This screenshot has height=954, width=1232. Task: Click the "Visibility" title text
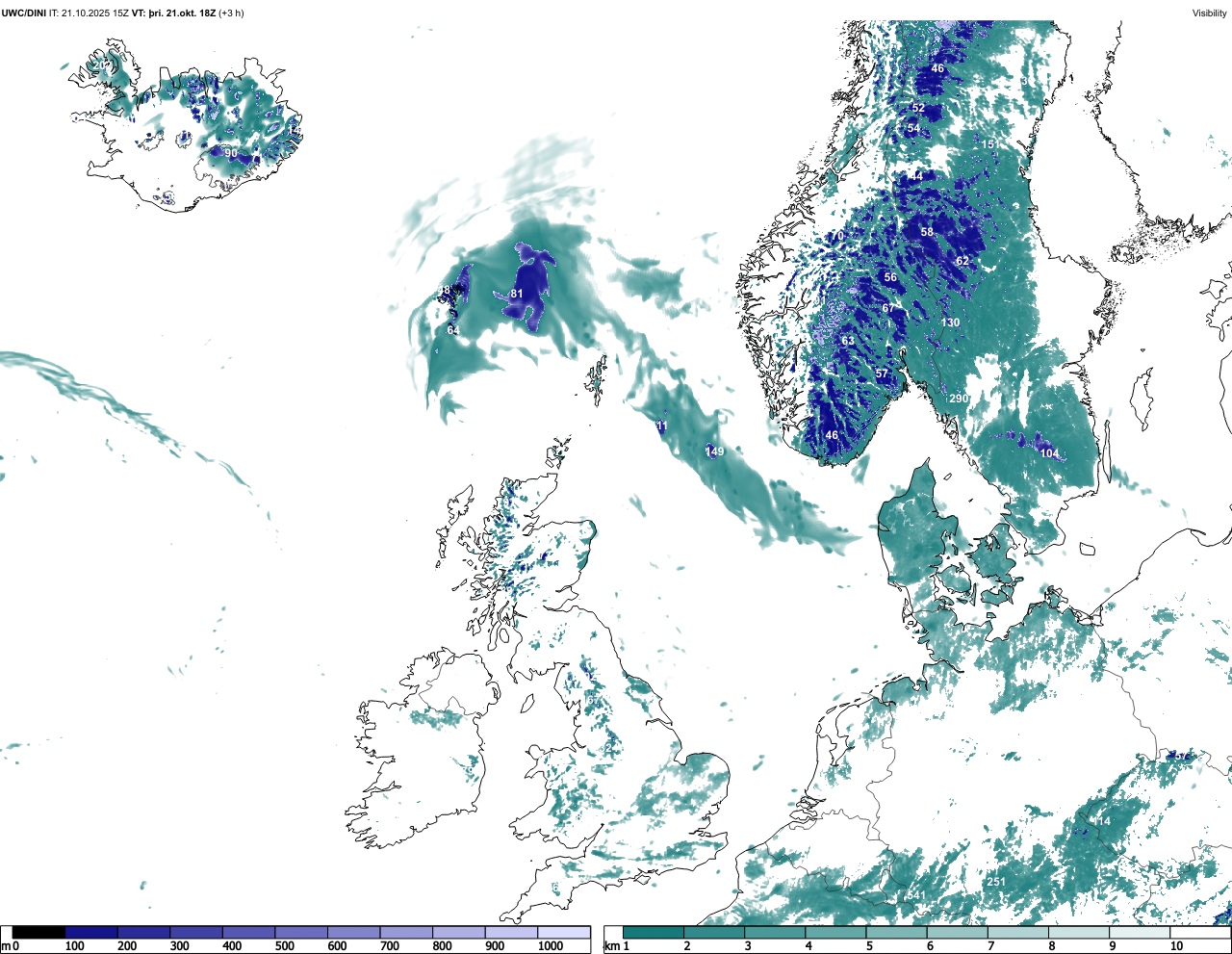[x=1210, y=13]
